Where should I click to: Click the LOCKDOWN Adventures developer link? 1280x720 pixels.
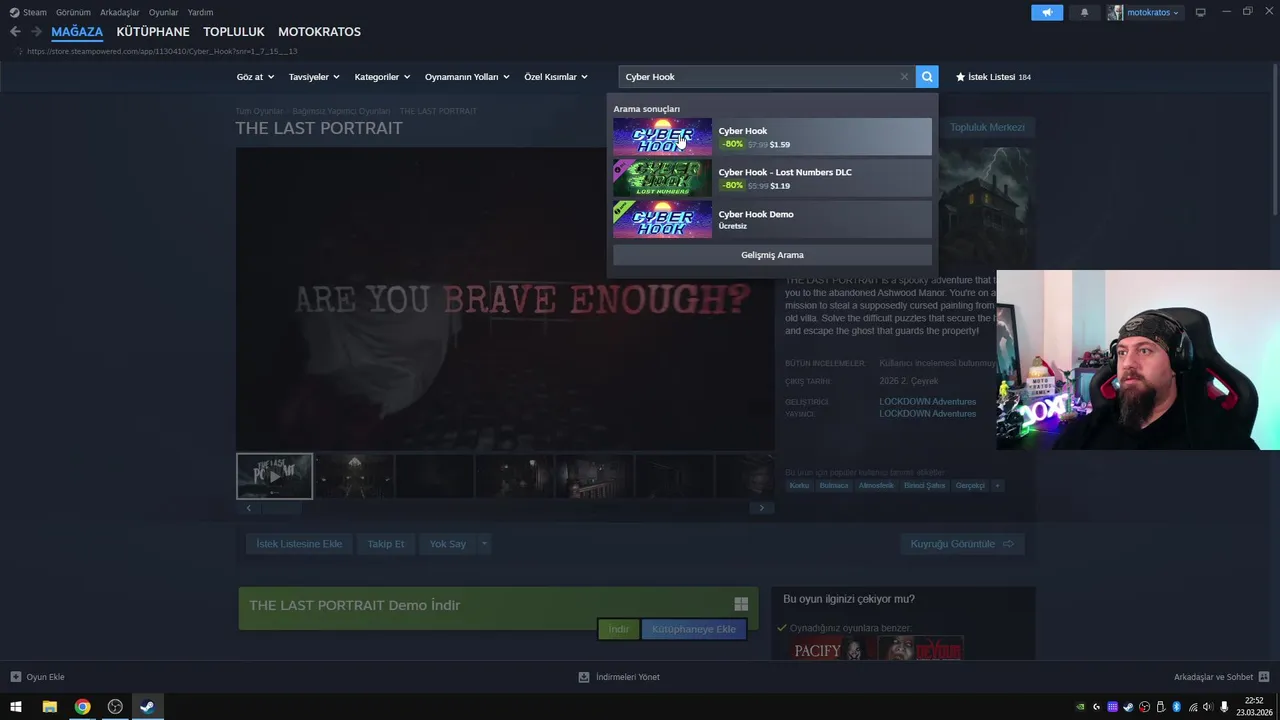tap(927, 401)
